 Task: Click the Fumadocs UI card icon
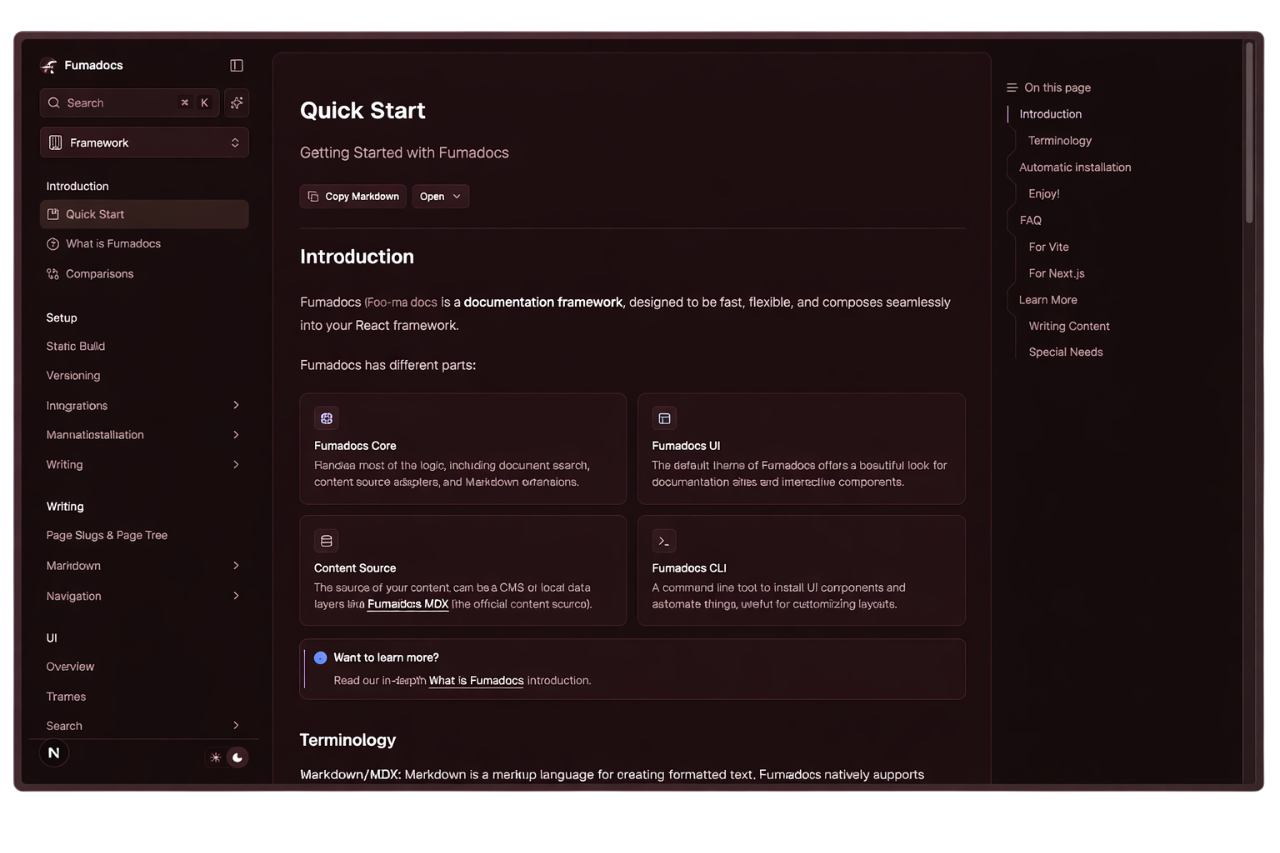tap(664, 418)
